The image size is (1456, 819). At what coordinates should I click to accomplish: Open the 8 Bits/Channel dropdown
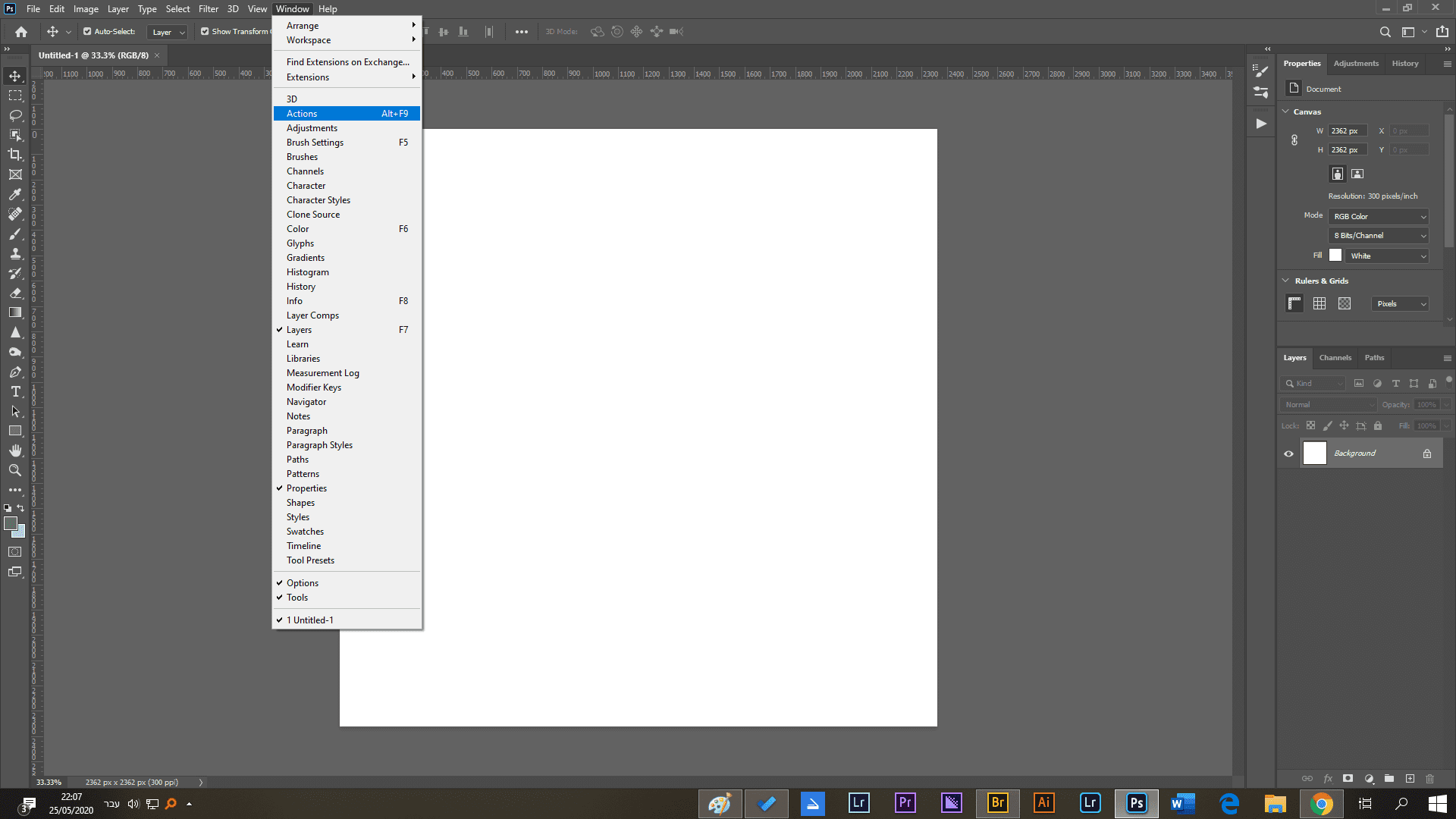[1379, 236]
